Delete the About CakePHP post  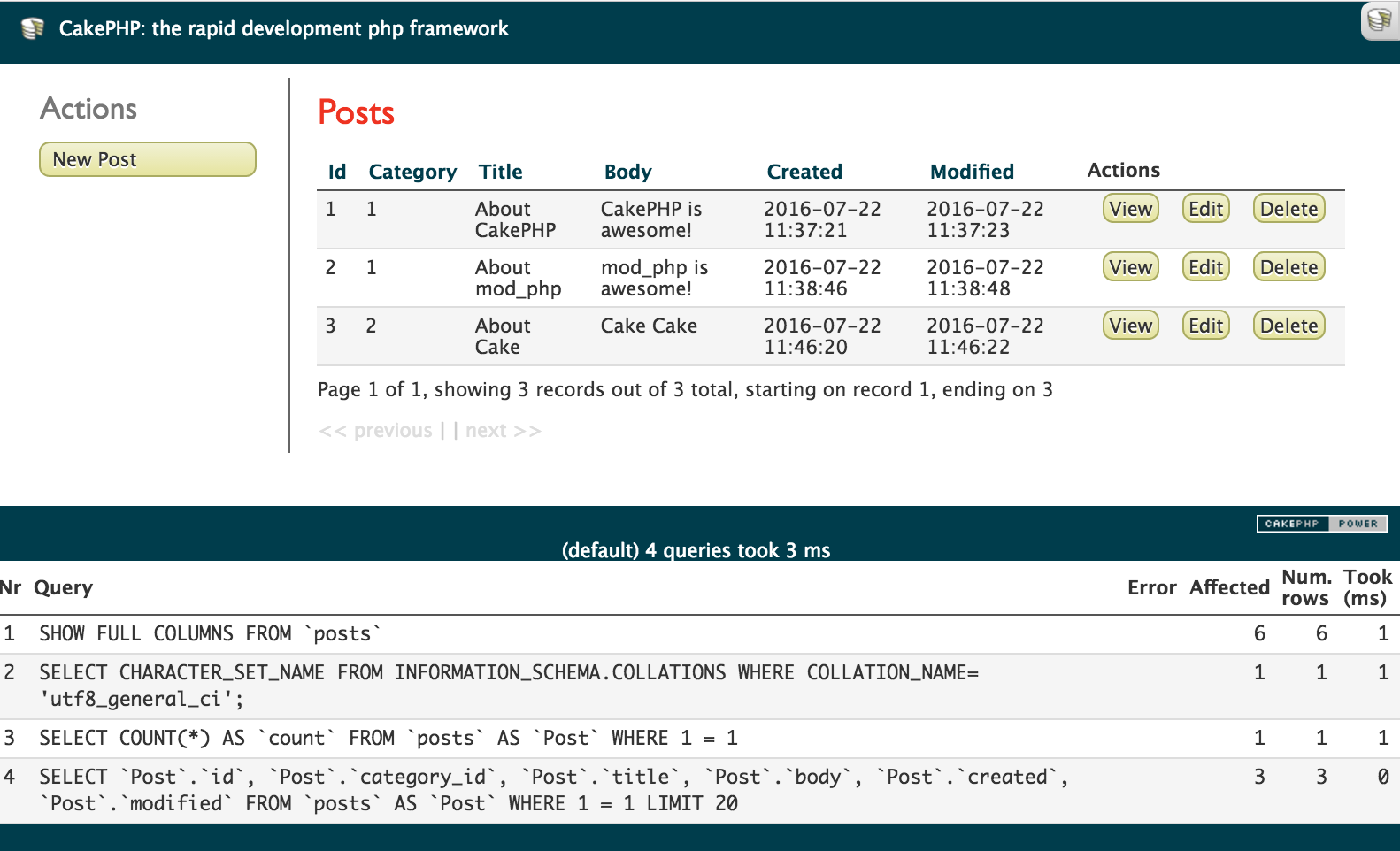pyautogui.click(x=1289, y=209)
